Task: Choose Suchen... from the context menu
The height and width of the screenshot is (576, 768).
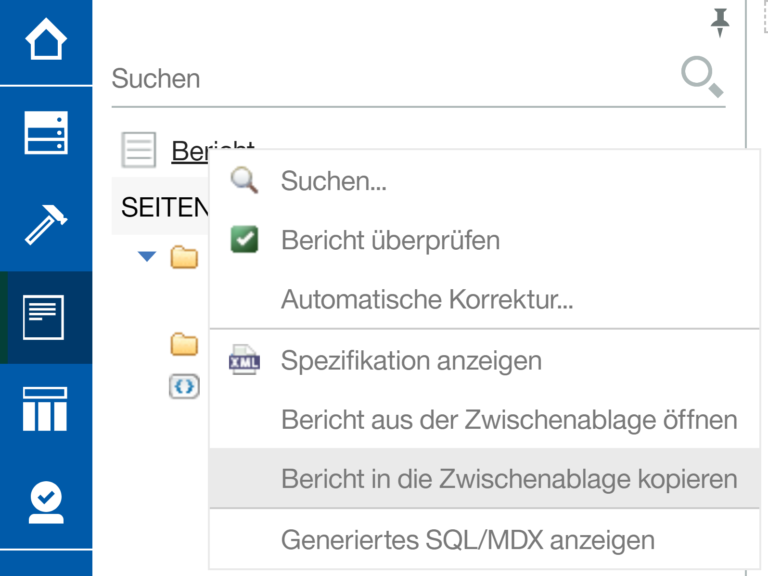Action: [x=484, y=181]
